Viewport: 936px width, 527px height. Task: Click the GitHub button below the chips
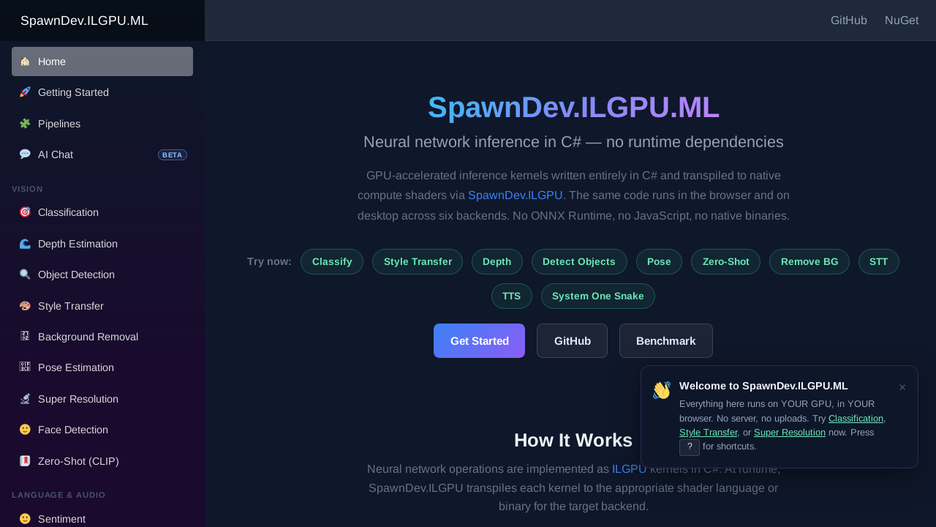point(572,341)
